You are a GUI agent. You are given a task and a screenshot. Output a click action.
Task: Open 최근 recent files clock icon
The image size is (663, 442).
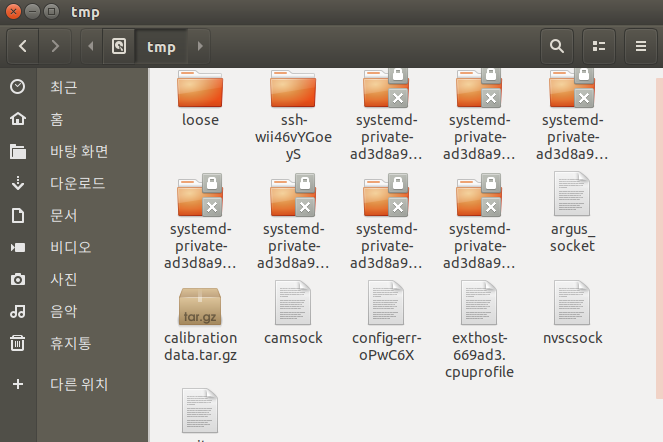[18, 87]
